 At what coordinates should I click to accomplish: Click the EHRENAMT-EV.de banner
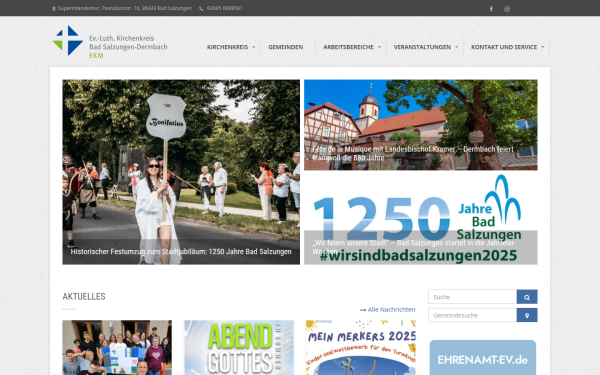pyautogui.click(x=483, y=357)
